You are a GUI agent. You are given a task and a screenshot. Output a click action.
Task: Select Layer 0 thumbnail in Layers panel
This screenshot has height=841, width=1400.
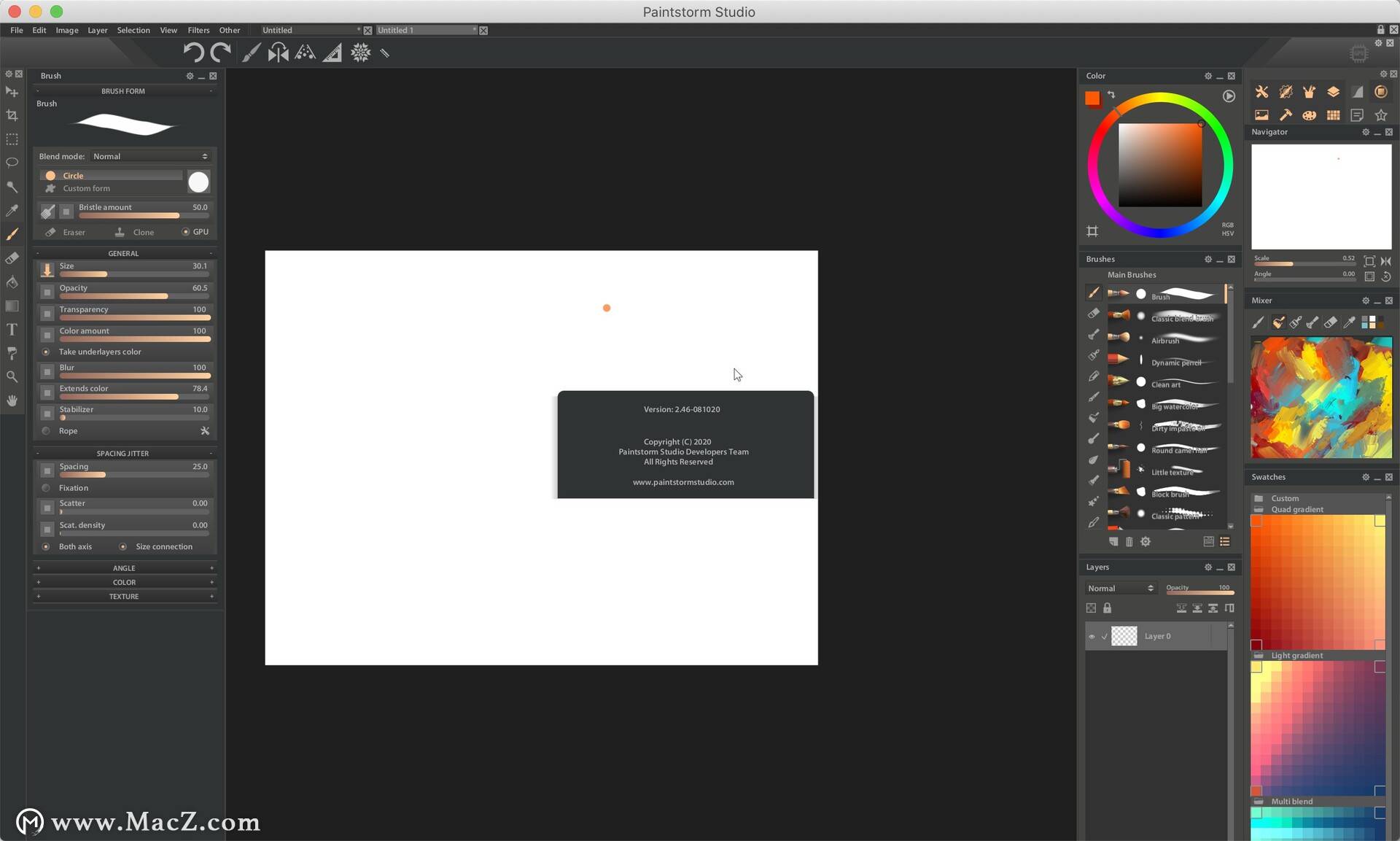(1124, 636)
